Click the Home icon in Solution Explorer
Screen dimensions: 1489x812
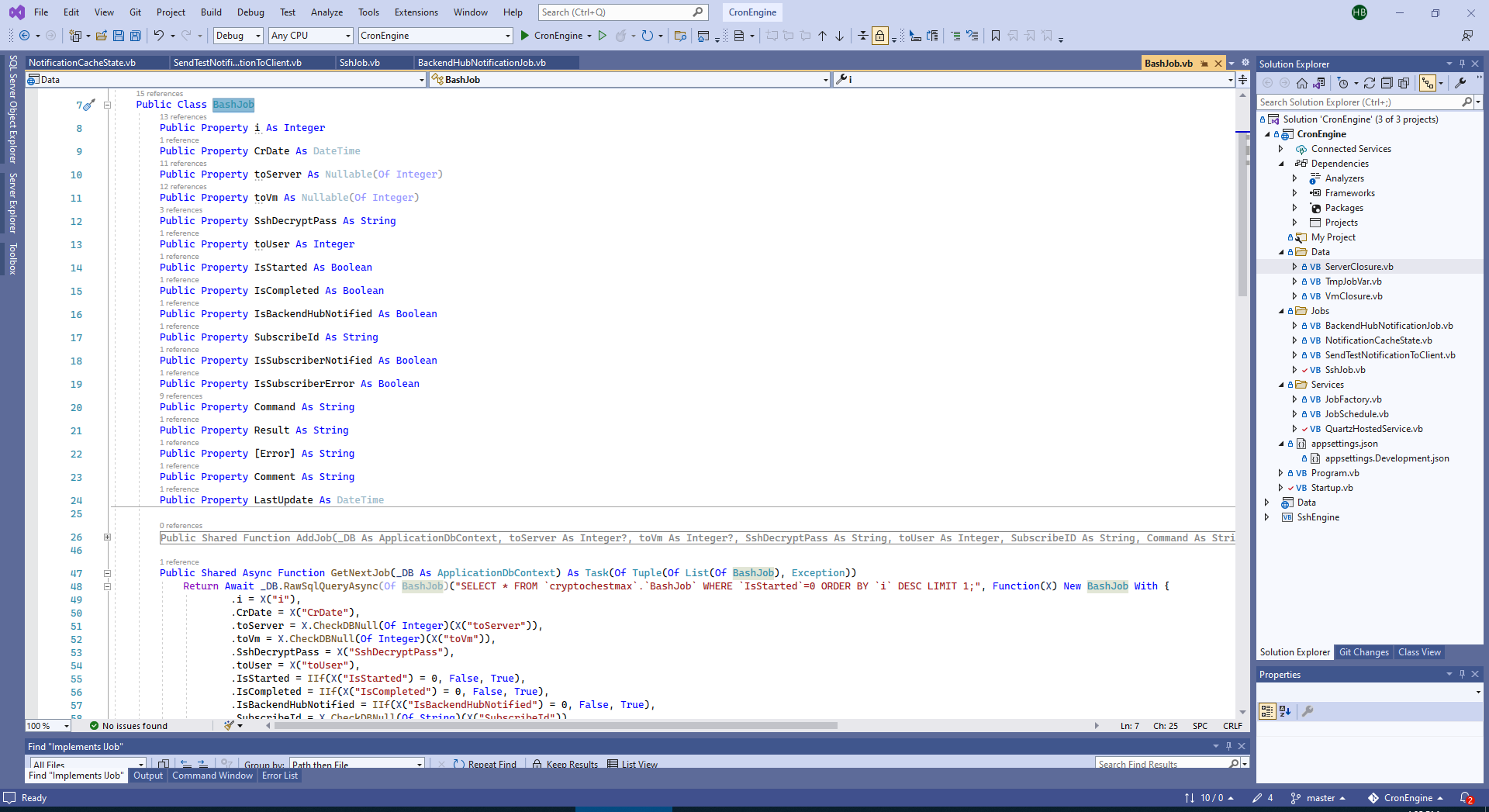(1302, 83)
